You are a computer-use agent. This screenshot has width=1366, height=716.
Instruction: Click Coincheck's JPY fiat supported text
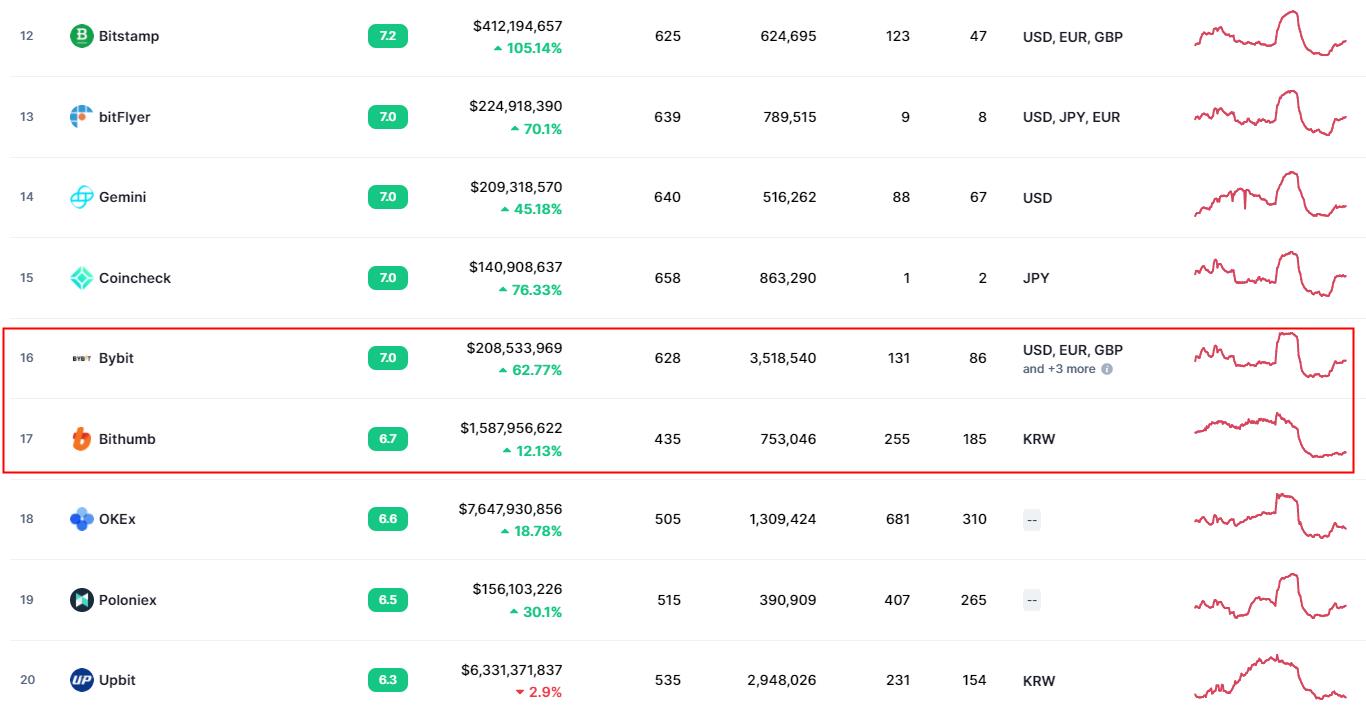[1036, 278]
